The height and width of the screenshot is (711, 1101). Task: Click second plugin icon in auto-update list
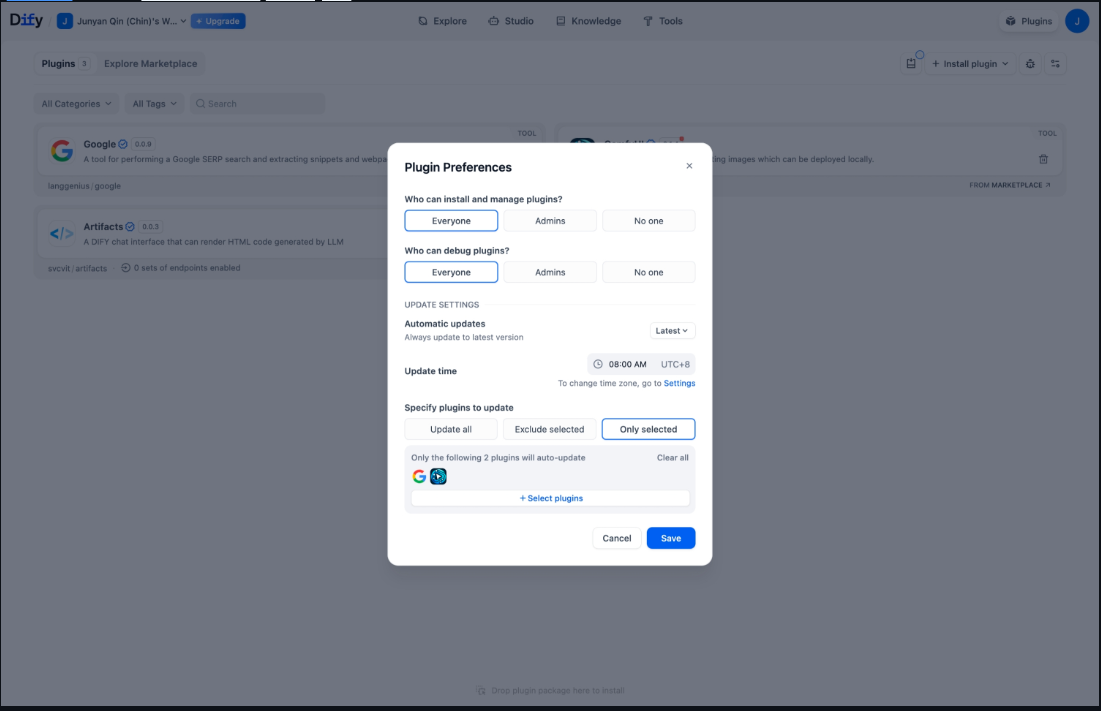(438, 477)
